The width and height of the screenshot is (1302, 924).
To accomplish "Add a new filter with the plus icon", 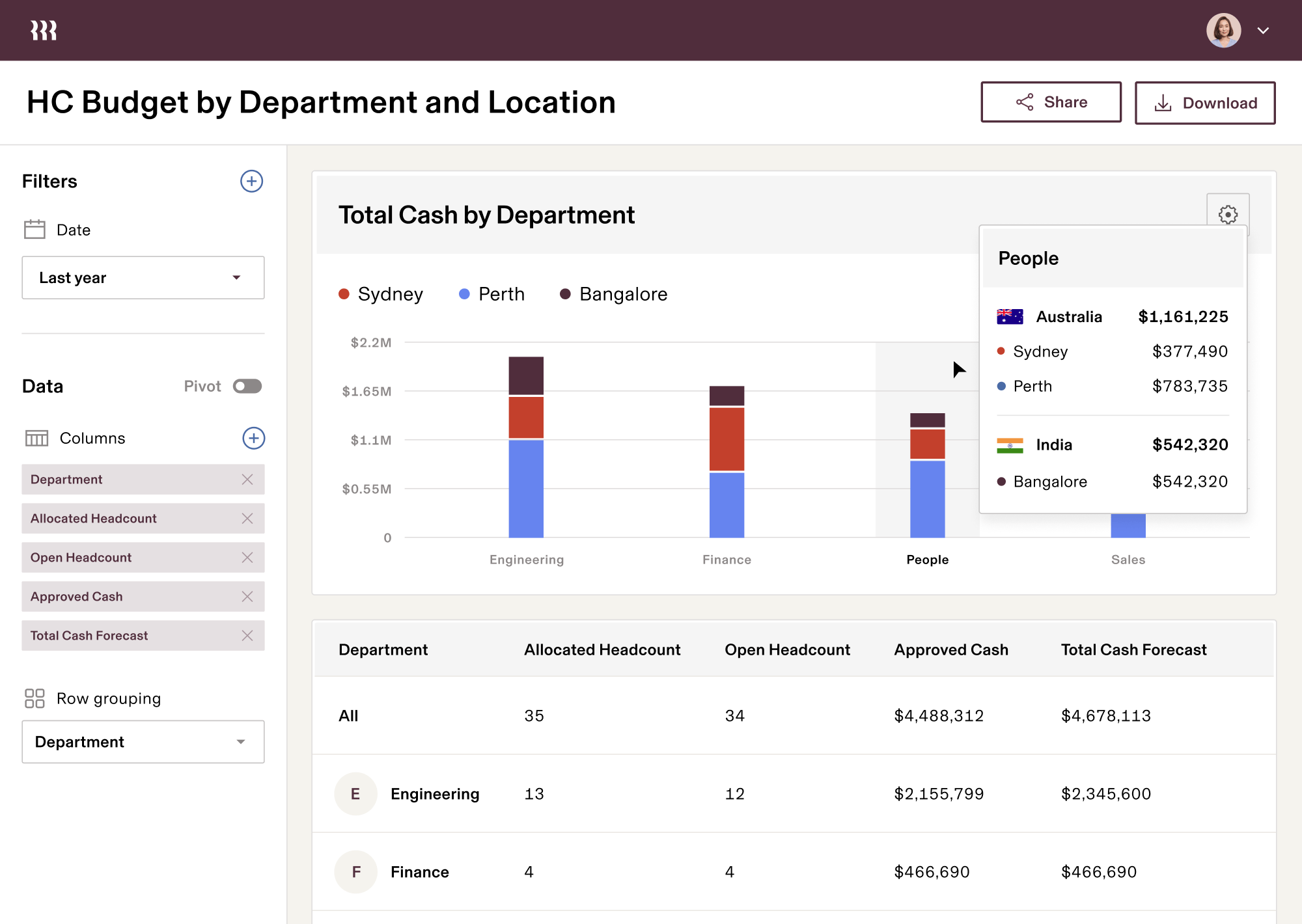I will (x=252, y=182).
